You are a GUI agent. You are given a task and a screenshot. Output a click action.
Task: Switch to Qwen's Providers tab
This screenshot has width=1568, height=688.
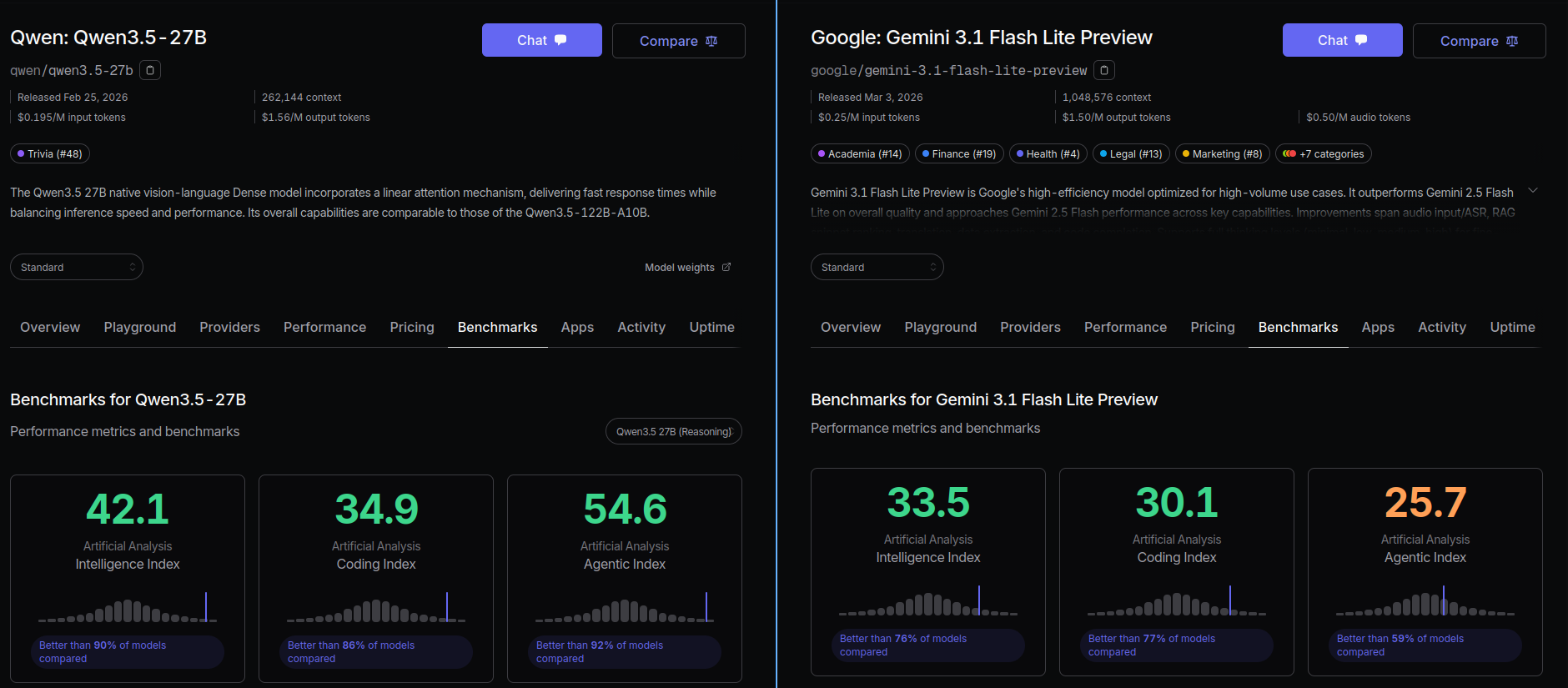pyautogui.click(x=229, y=328)
